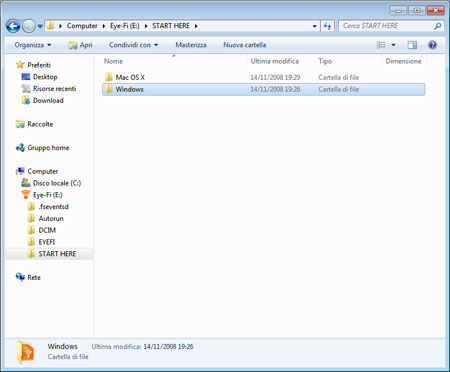Create a folder with Nuova cartella
Viewport: 450px width, 372px height.
coord(244,45)
